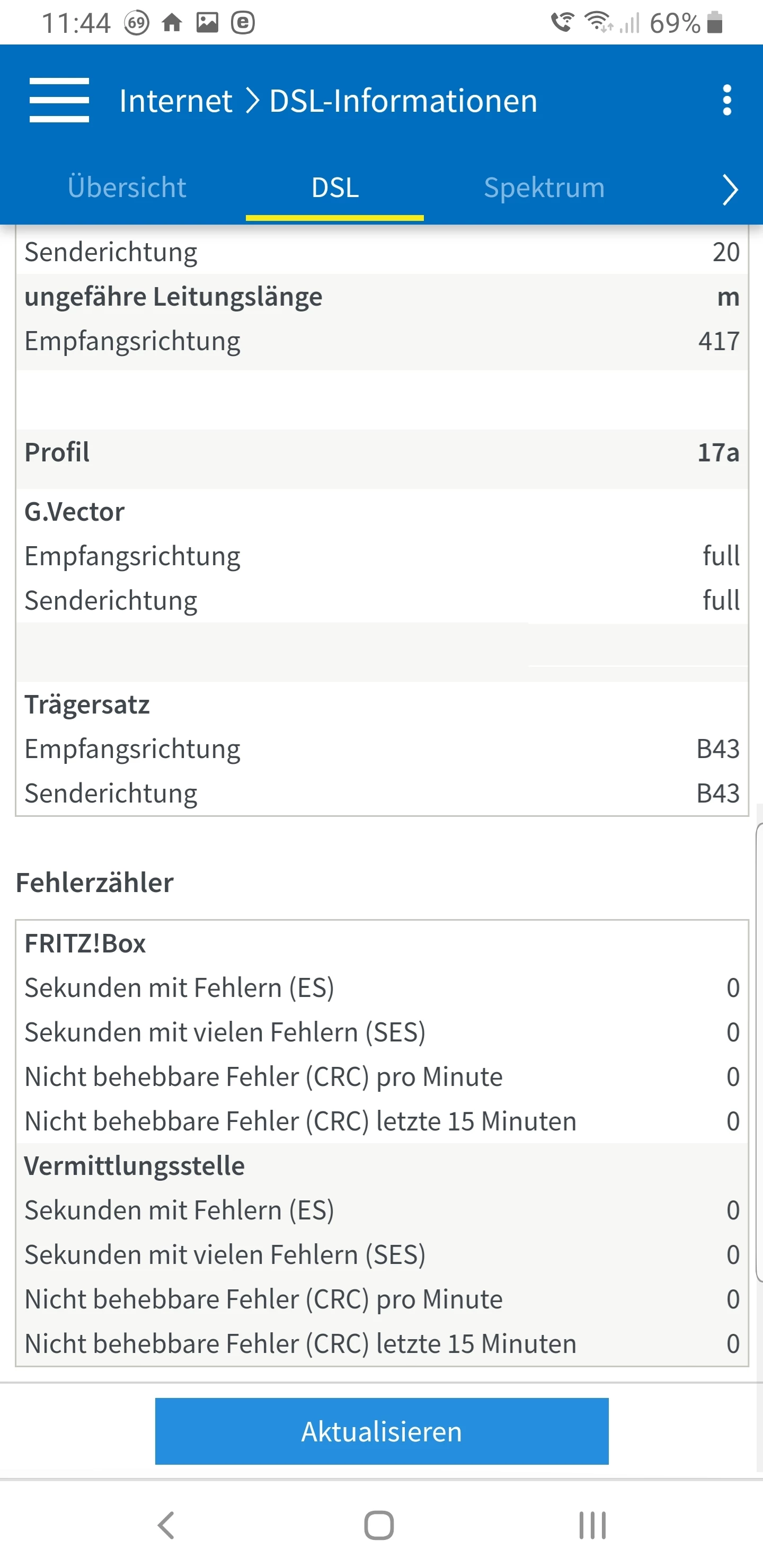Tap the Profil 17a row

(x=382, y=452)
